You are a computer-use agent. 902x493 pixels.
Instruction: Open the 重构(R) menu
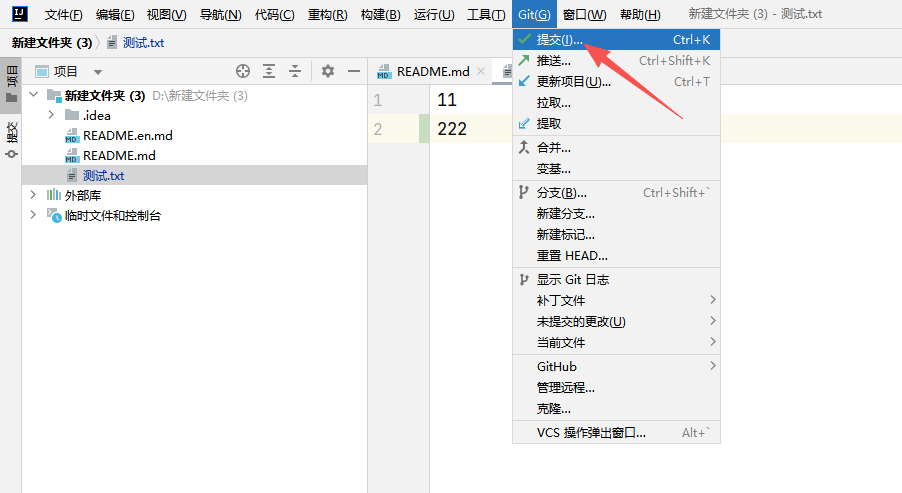point(327,14)
